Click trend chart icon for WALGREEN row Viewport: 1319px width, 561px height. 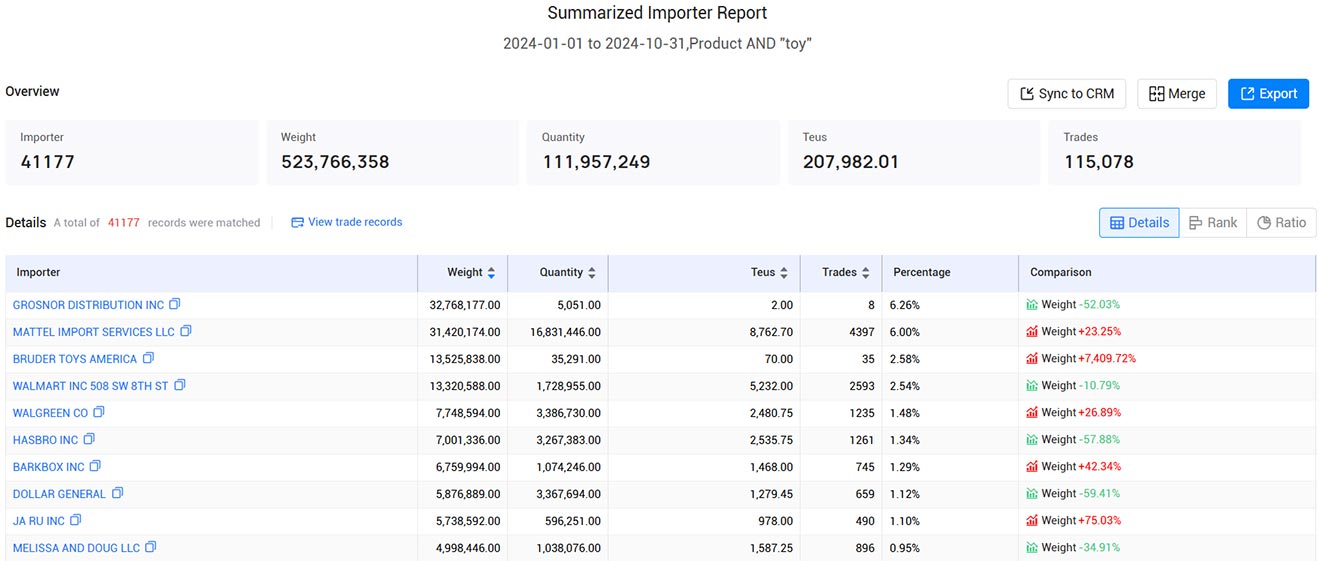[1032, 412]
